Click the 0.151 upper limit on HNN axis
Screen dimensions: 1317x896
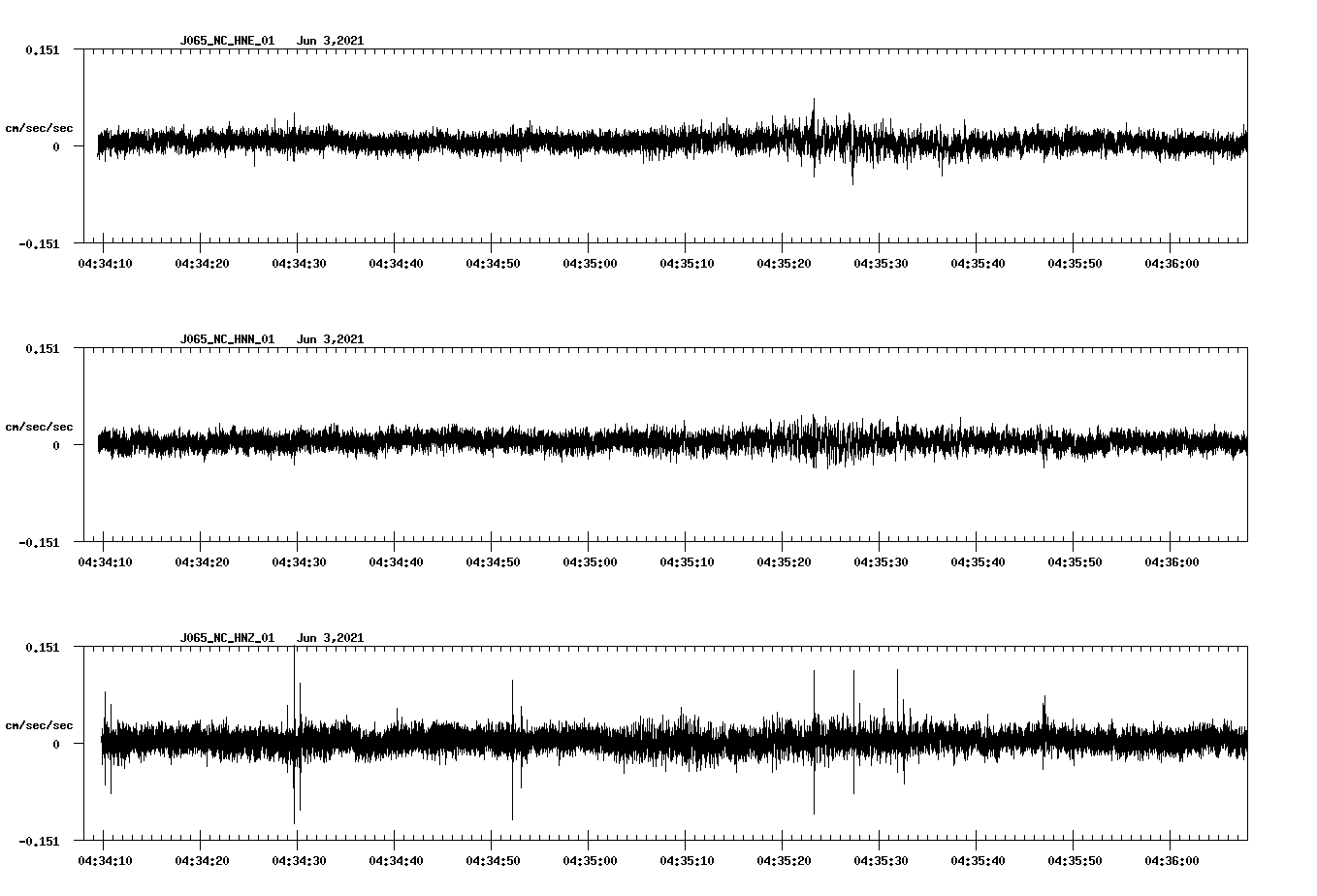[x=42, y=348]
